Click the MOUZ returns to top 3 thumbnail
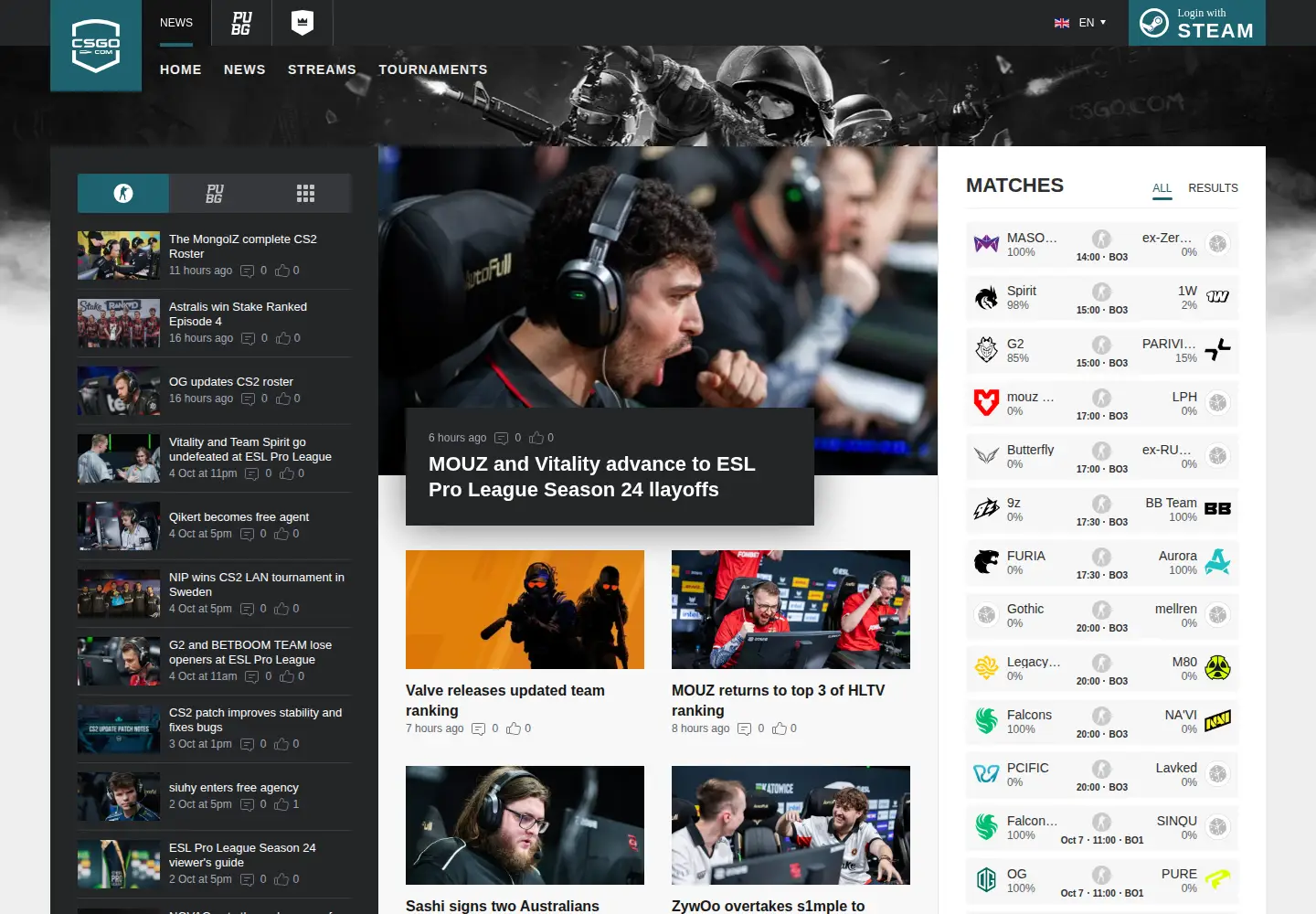 click(791, 610)
